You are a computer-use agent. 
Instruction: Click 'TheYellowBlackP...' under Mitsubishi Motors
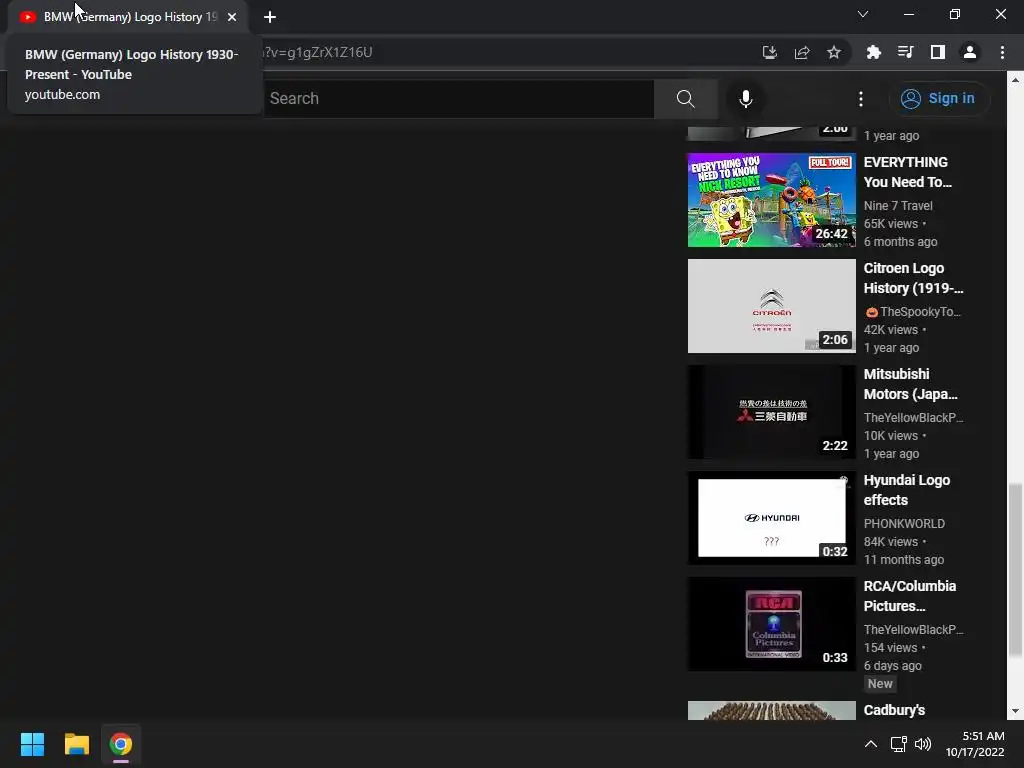913,417
